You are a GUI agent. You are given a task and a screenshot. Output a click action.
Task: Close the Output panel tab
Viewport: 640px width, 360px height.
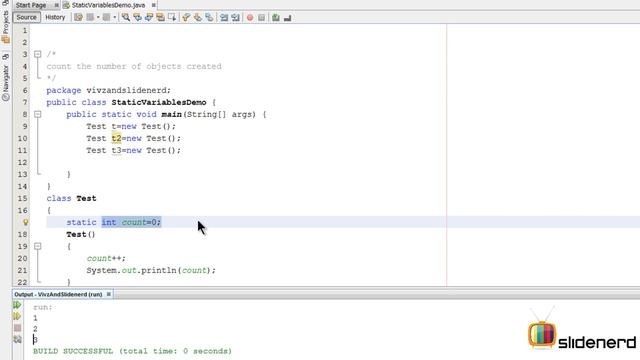coord(109,294)
